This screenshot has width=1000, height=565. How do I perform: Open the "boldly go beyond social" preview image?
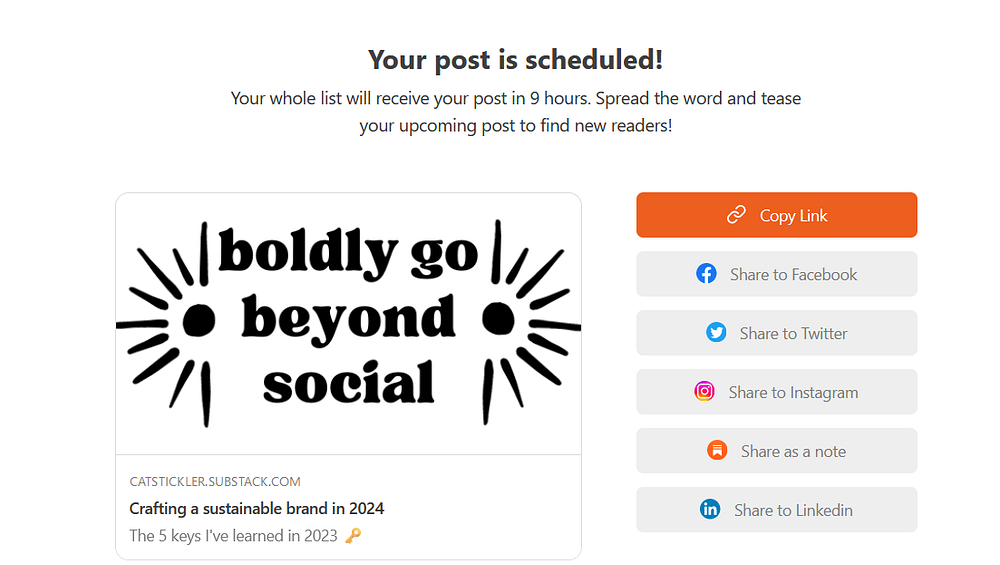coord(348,322)
